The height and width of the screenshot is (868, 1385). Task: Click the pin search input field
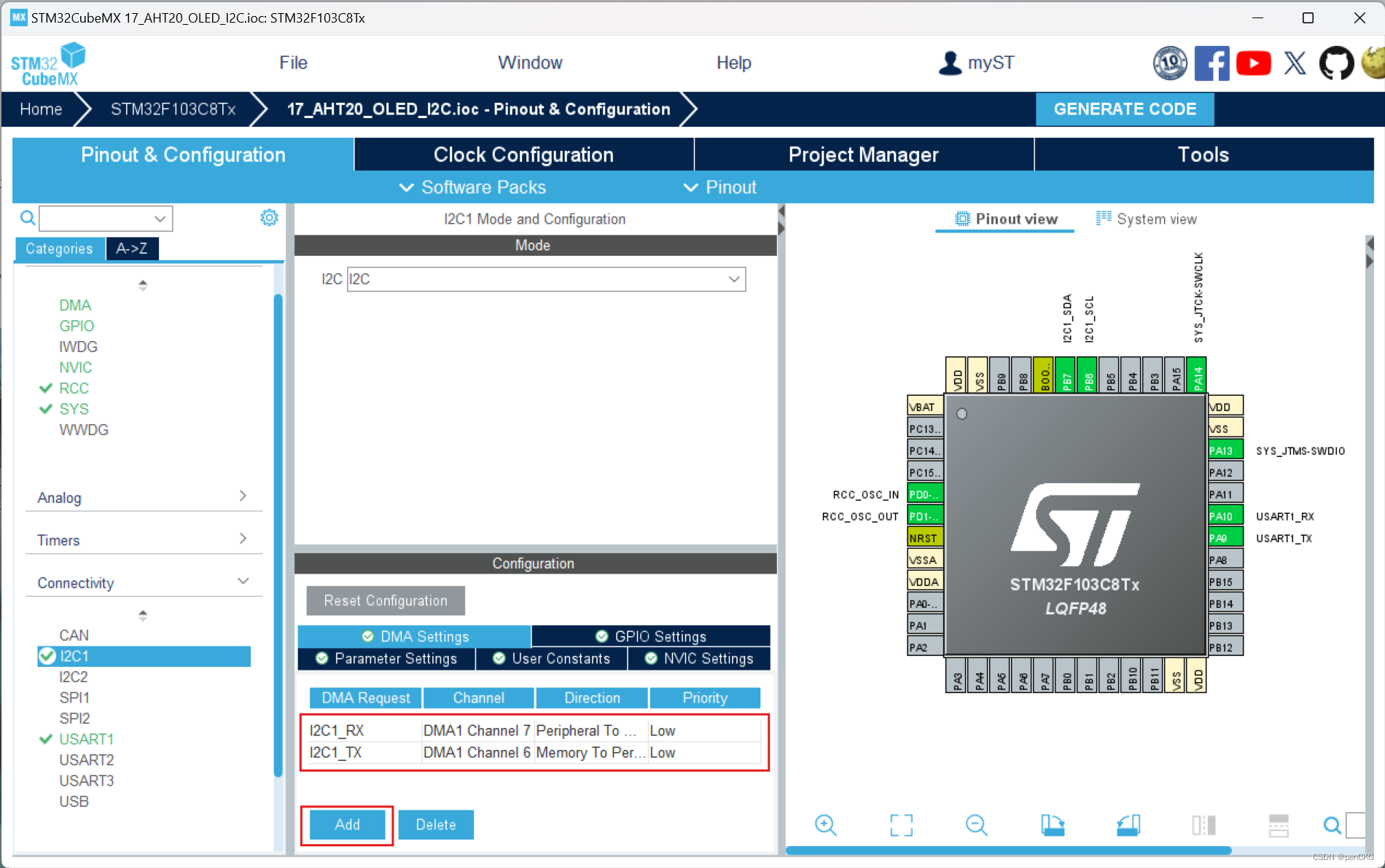pos(1355,825)
